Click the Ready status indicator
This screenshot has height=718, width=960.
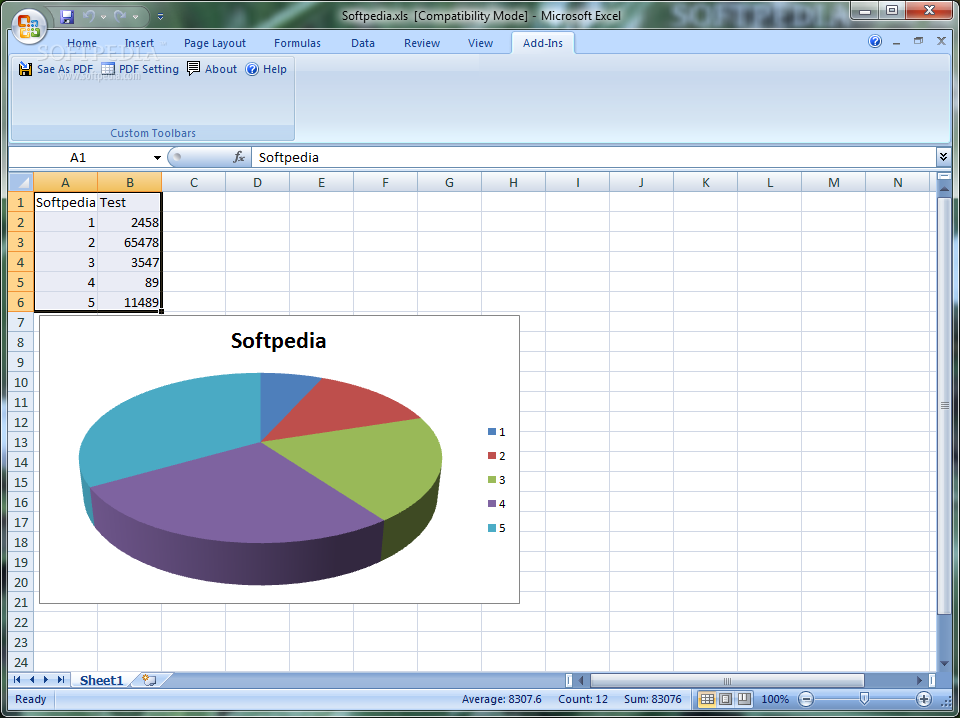[31, 699]
